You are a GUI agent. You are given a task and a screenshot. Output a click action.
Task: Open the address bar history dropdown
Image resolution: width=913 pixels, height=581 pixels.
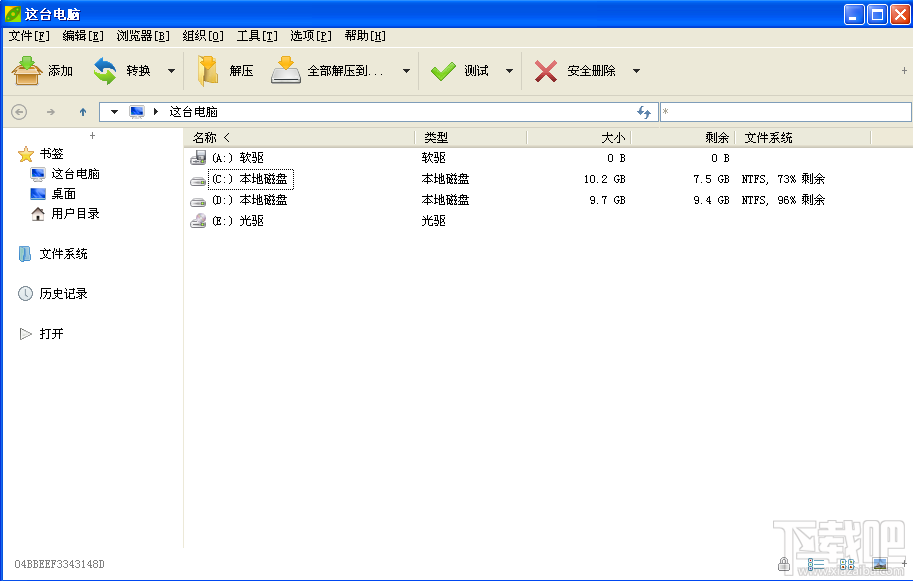pos(115,112)
